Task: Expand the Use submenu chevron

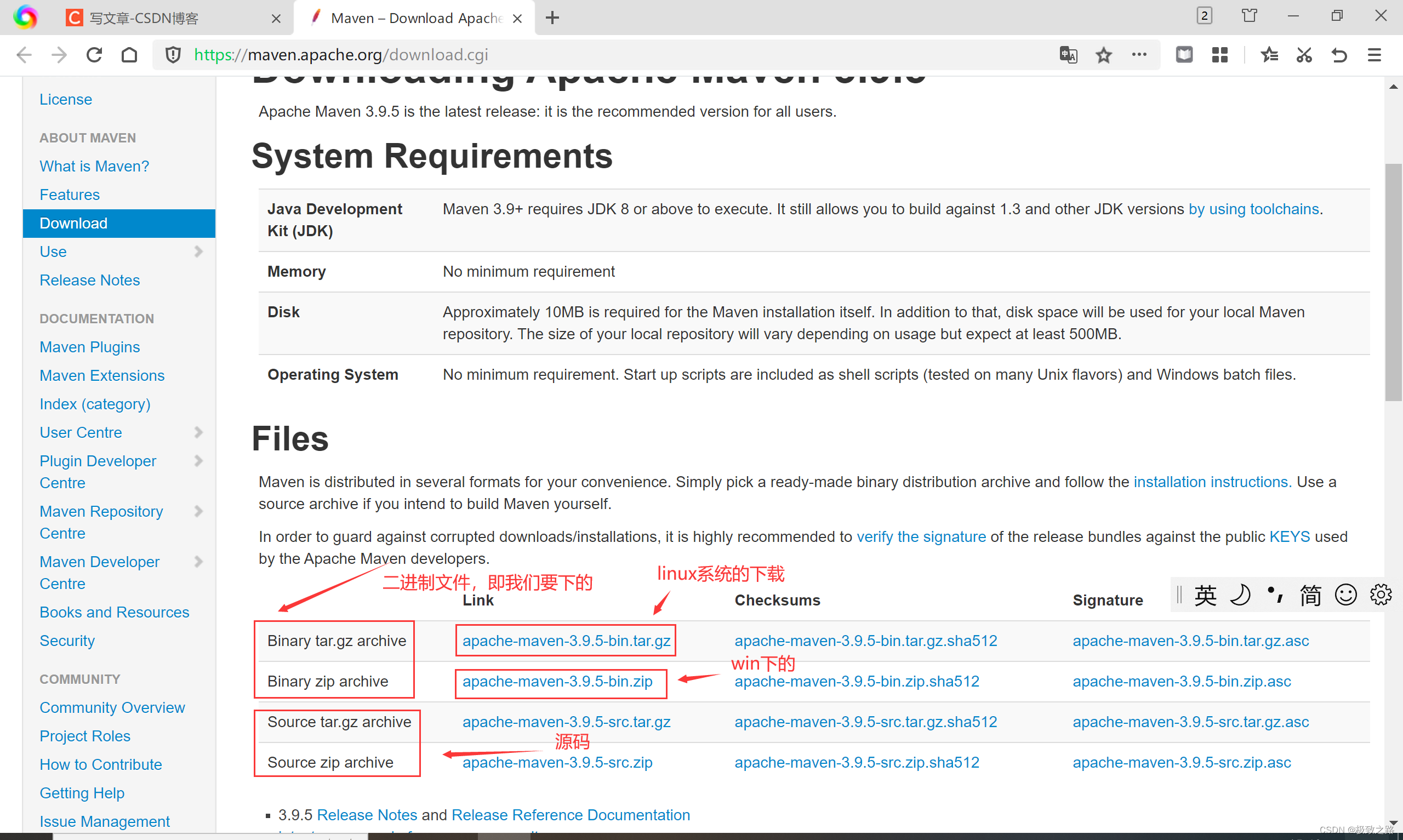Action: pyautogui.click(x=198, y=252)
